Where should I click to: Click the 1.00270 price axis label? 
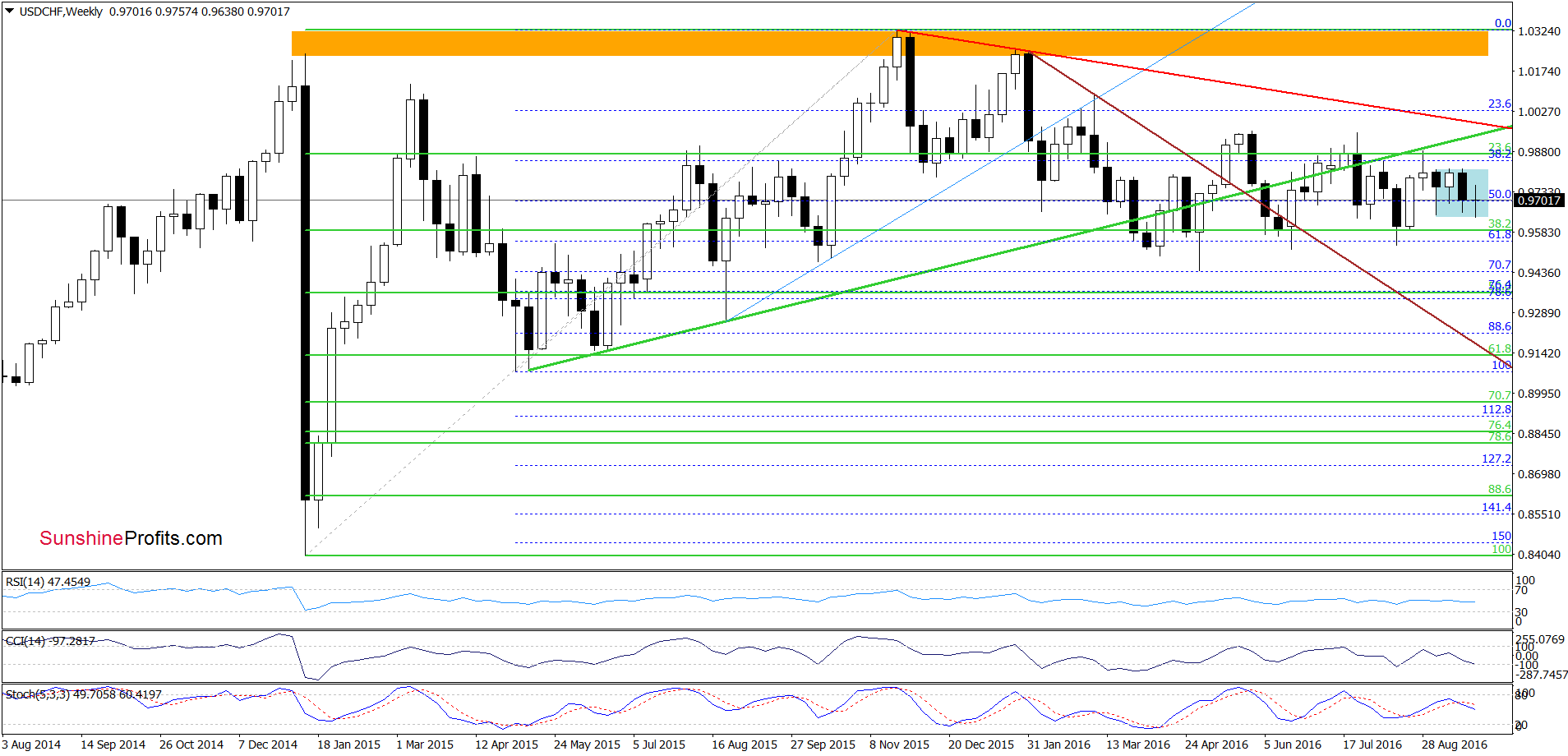(x=1538, y=112)
